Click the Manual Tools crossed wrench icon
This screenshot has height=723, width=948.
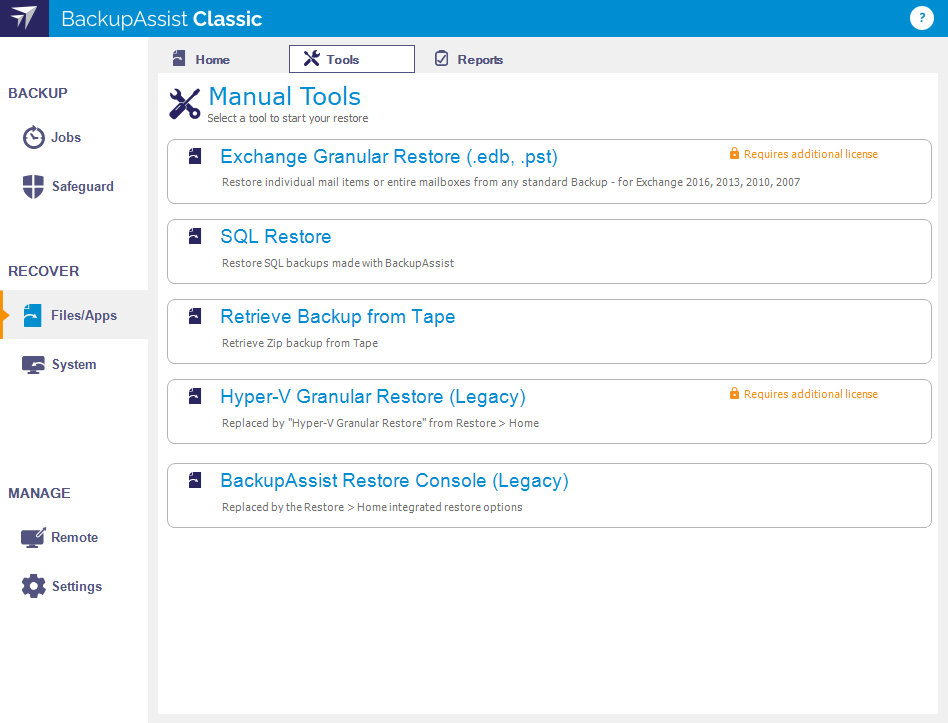pyautogui.click(x=184, y=104)
